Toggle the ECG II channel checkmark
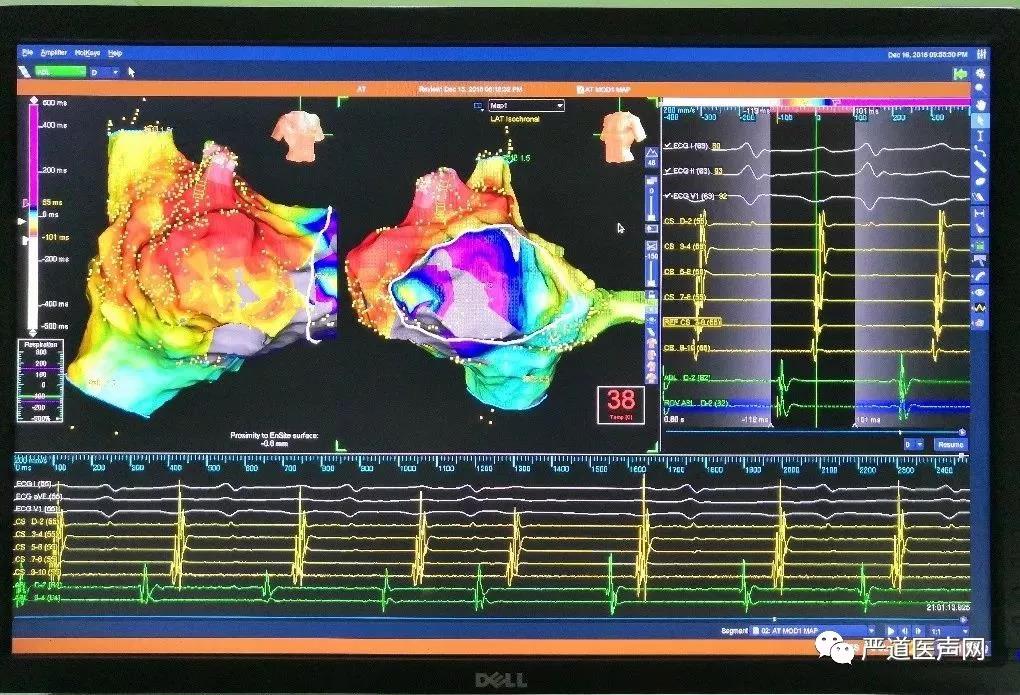Screen dimensions: 1020x695 tap(668, 172)
